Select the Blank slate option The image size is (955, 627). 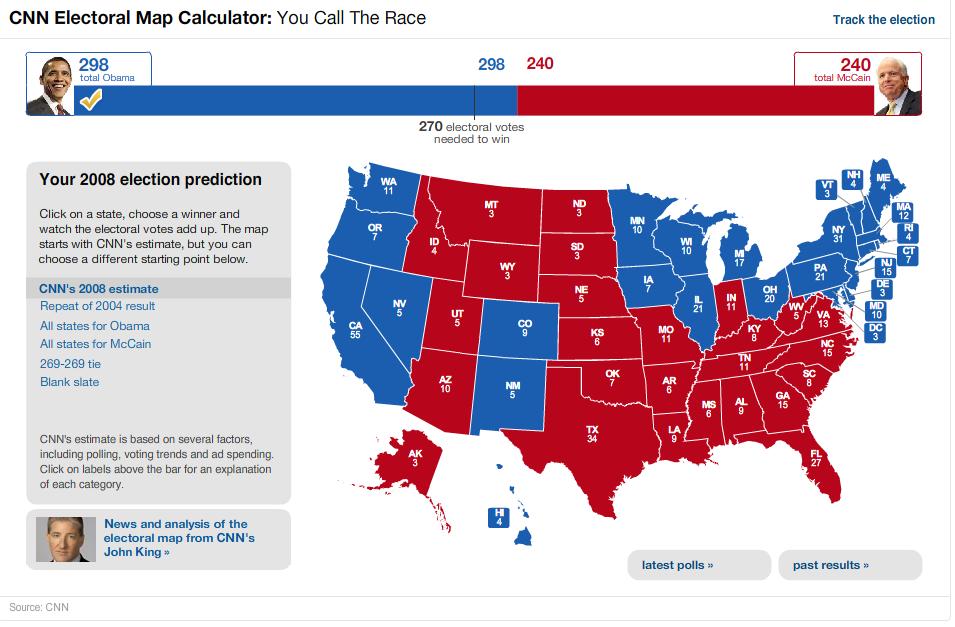70,383
